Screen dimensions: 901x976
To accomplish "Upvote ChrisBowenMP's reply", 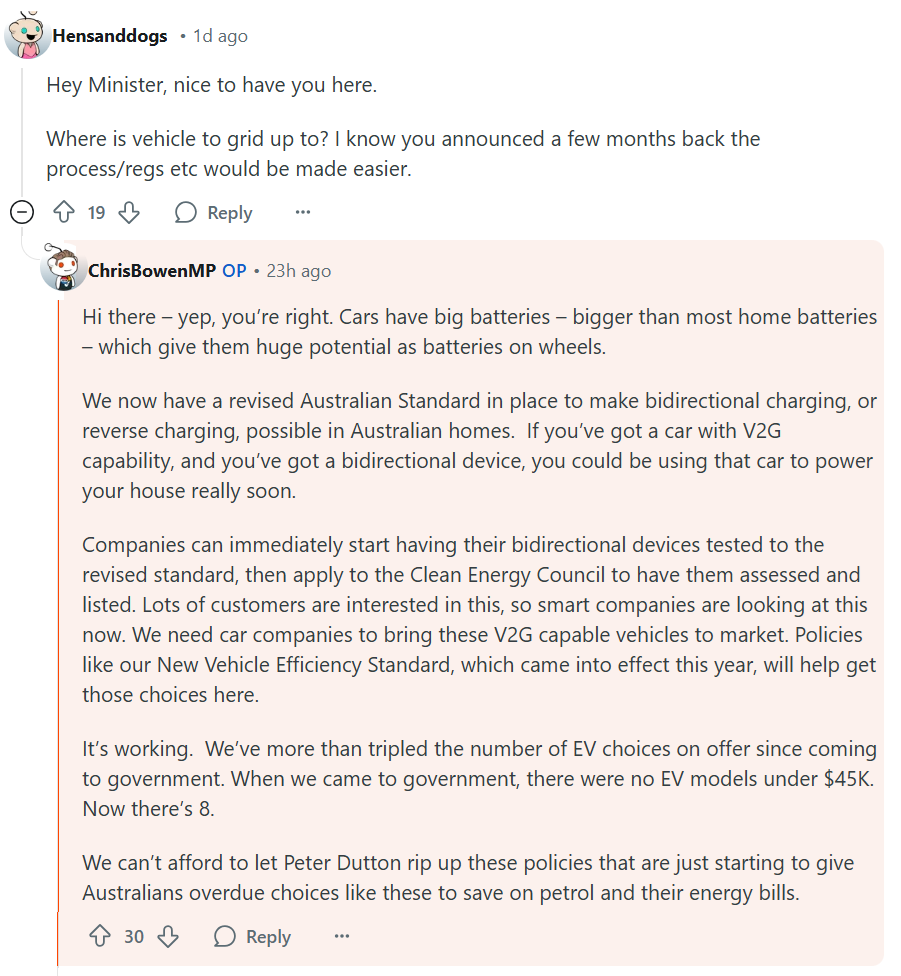I will point(100,937).
